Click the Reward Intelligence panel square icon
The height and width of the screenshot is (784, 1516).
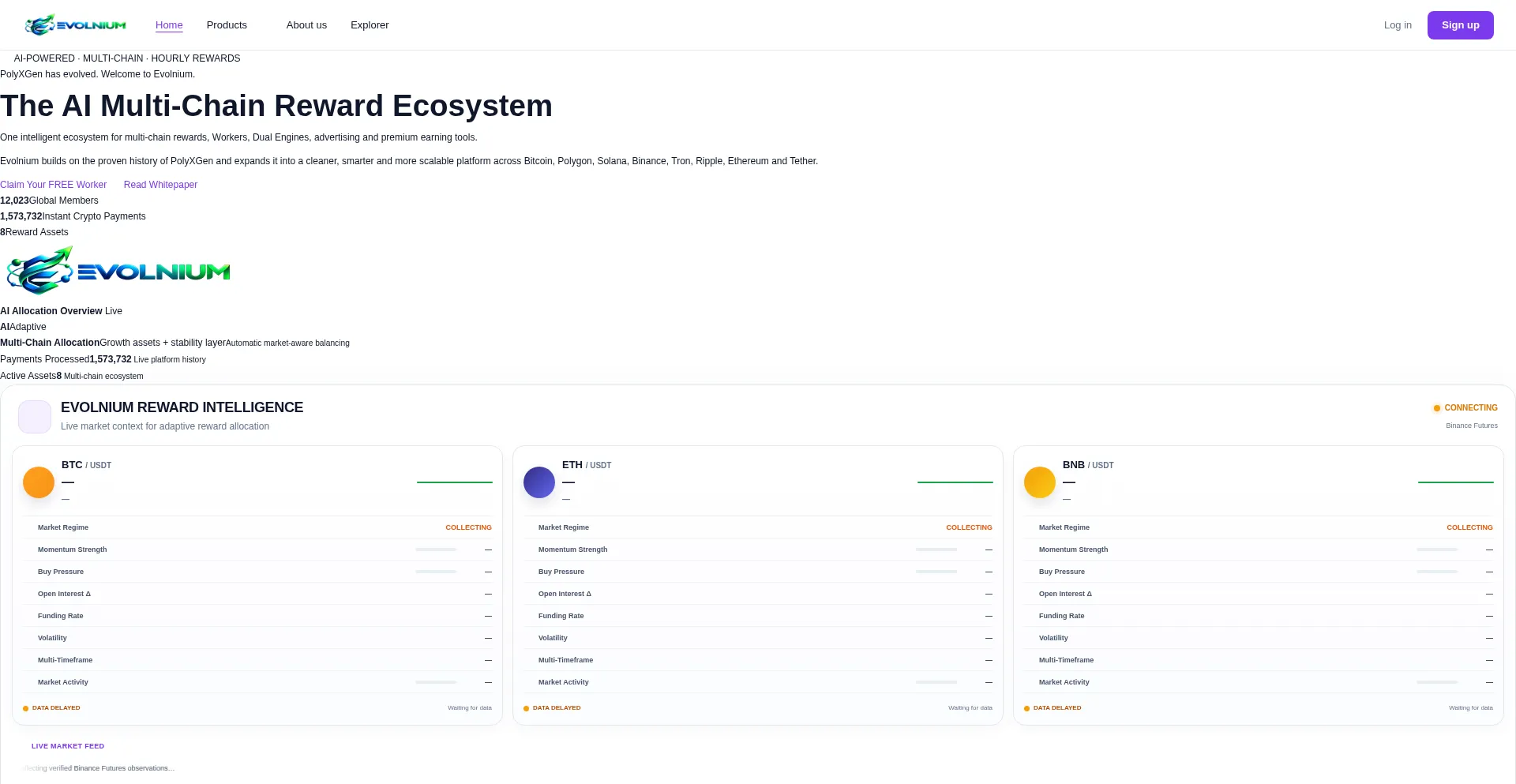(35, 417)
